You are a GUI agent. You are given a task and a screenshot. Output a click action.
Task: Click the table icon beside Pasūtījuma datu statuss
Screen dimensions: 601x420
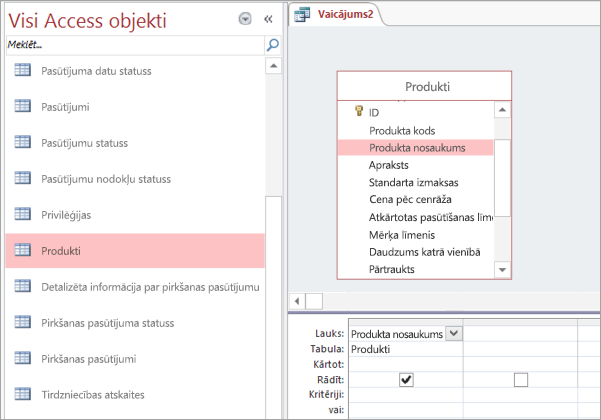[23, 70]
